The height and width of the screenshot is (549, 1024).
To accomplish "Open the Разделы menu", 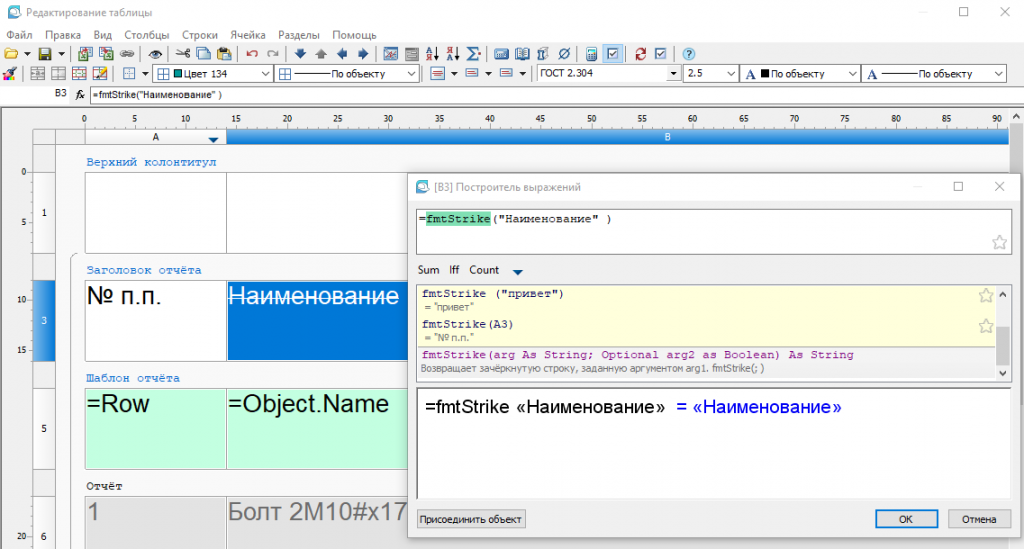I will point(298,35).
